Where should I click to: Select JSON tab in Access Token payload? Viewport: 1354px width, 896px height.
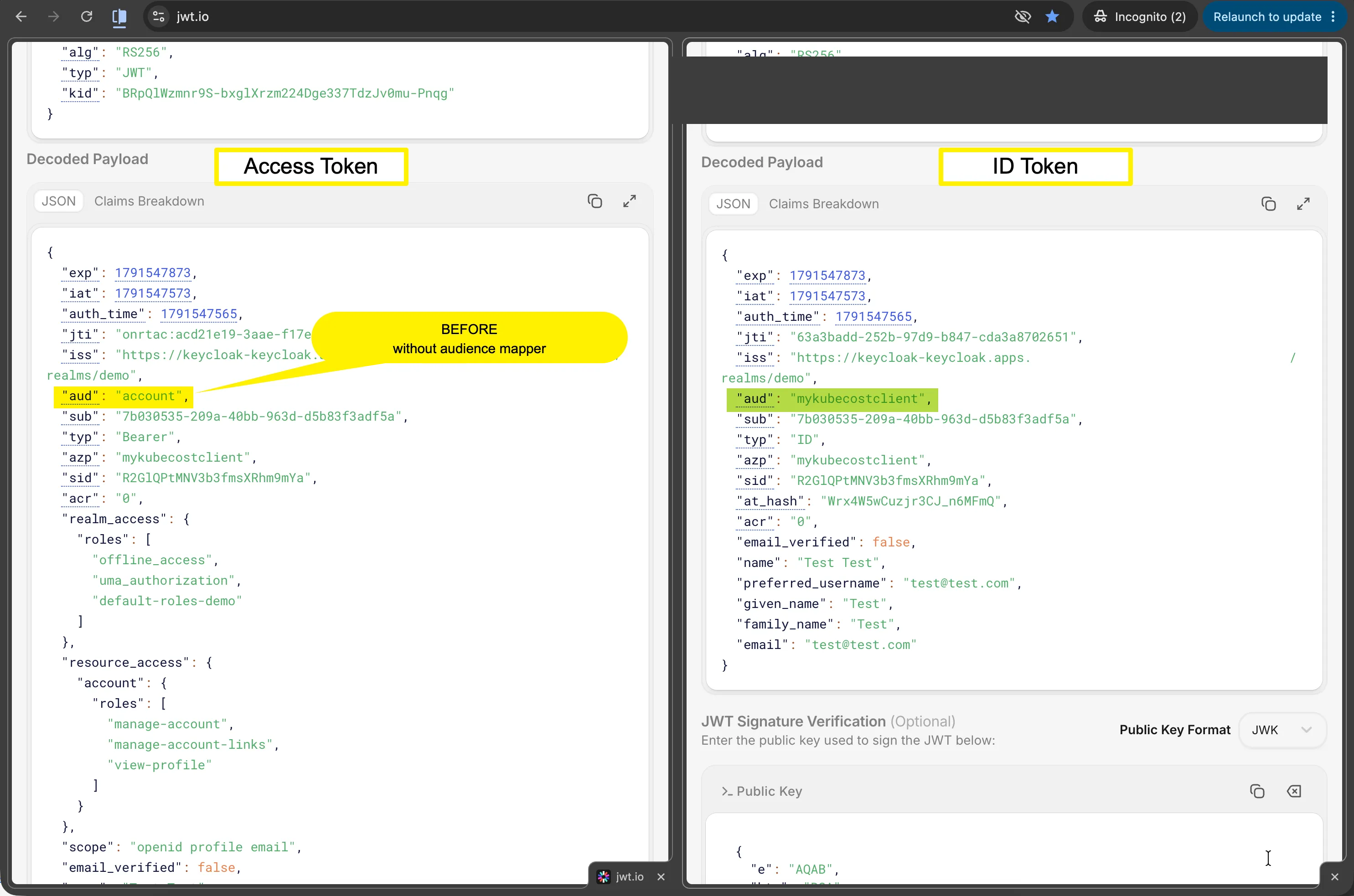pyautogui.click(x=58, y=201)
